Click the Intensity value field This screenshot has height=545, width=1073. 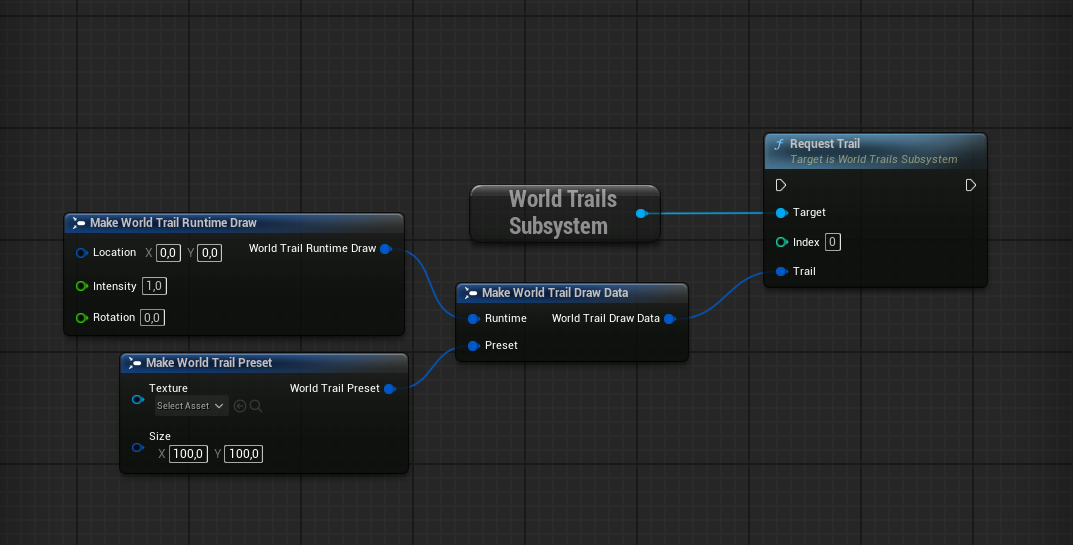155,286
